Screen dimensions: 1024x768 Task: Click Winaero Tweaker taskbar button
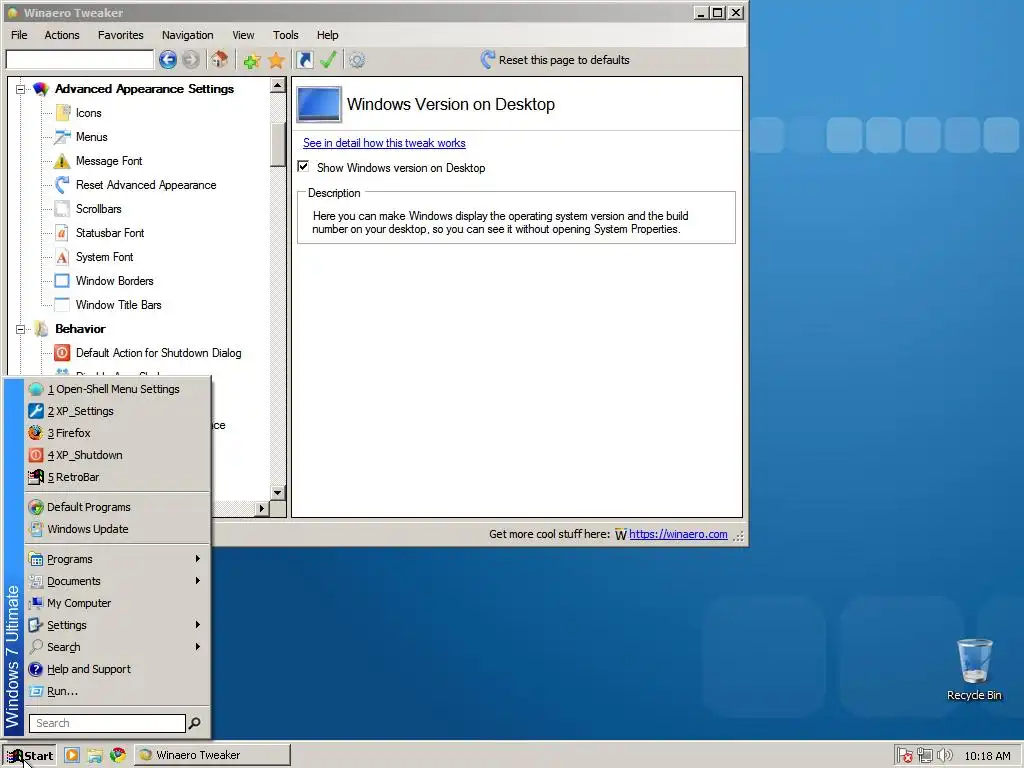click(213, 755)
